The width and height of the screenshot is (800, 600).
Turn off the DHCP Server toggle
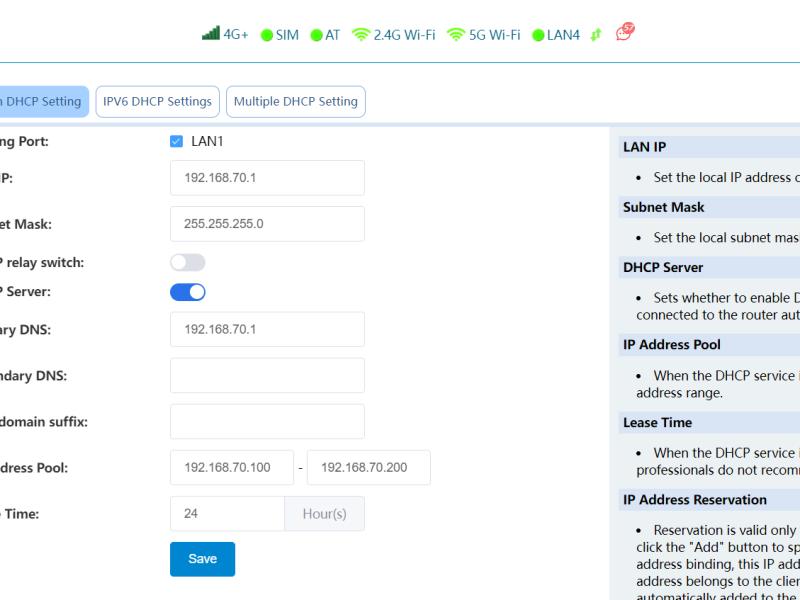[x=187, y=292]
